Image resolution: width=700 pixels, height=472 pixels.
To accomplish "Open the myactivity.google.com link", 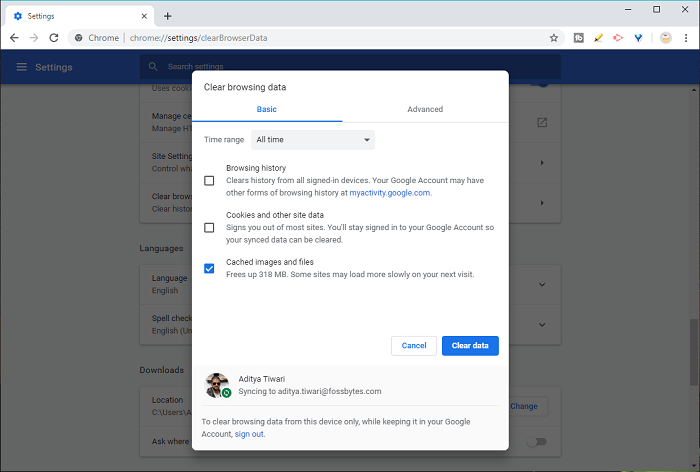I will 390,193.
